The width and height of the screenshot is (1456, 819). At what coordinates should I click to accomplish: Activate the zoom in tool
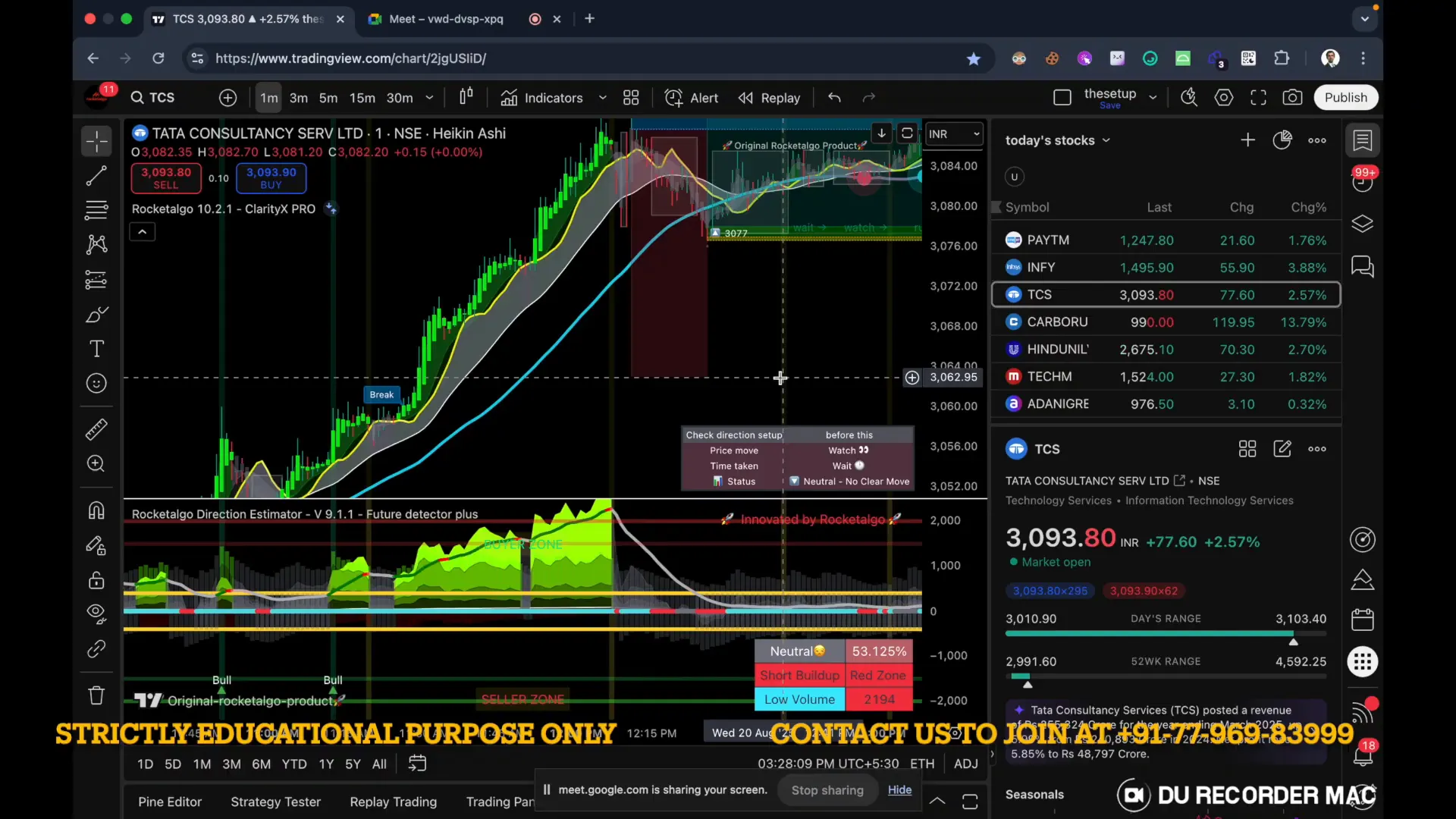[96, 463]
